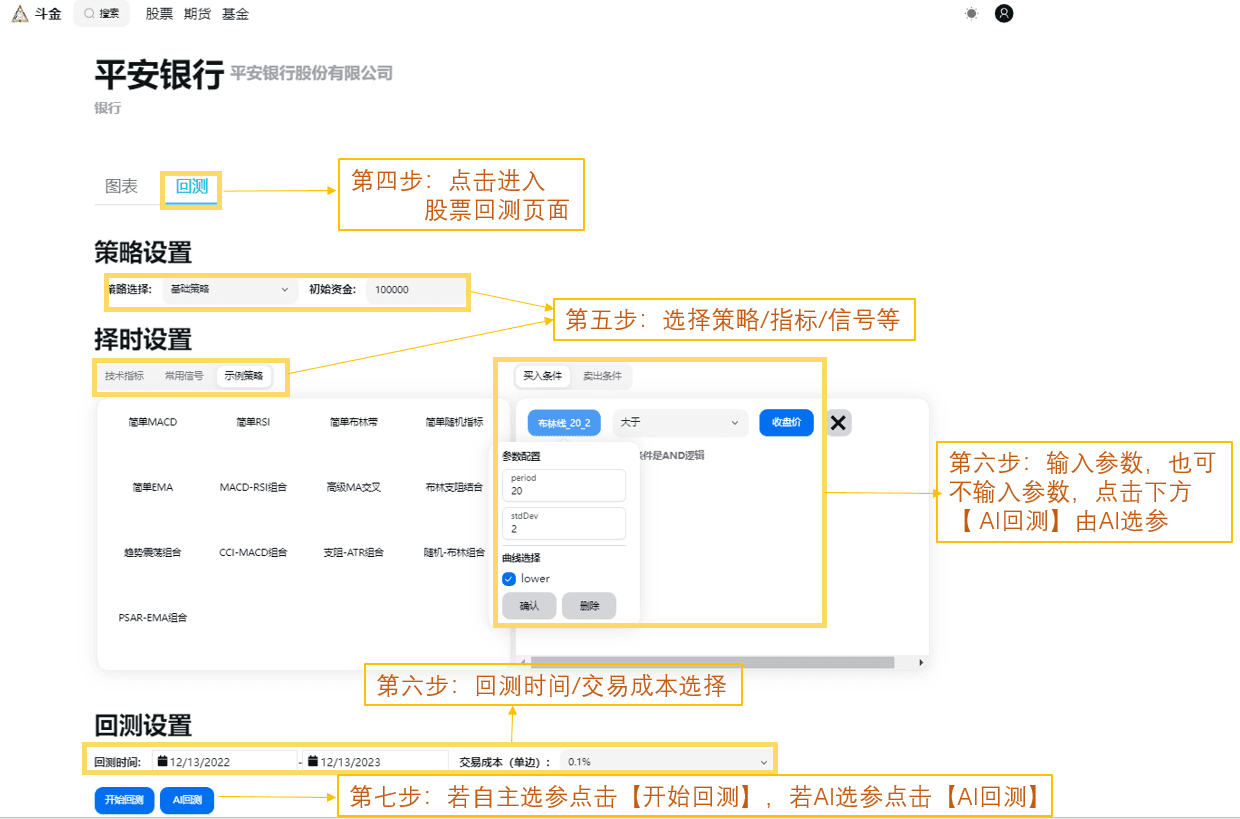Click the horizontal scrollbar right arrow
The height and width of the screenshot is (819, 1240).
pos(921,662)
